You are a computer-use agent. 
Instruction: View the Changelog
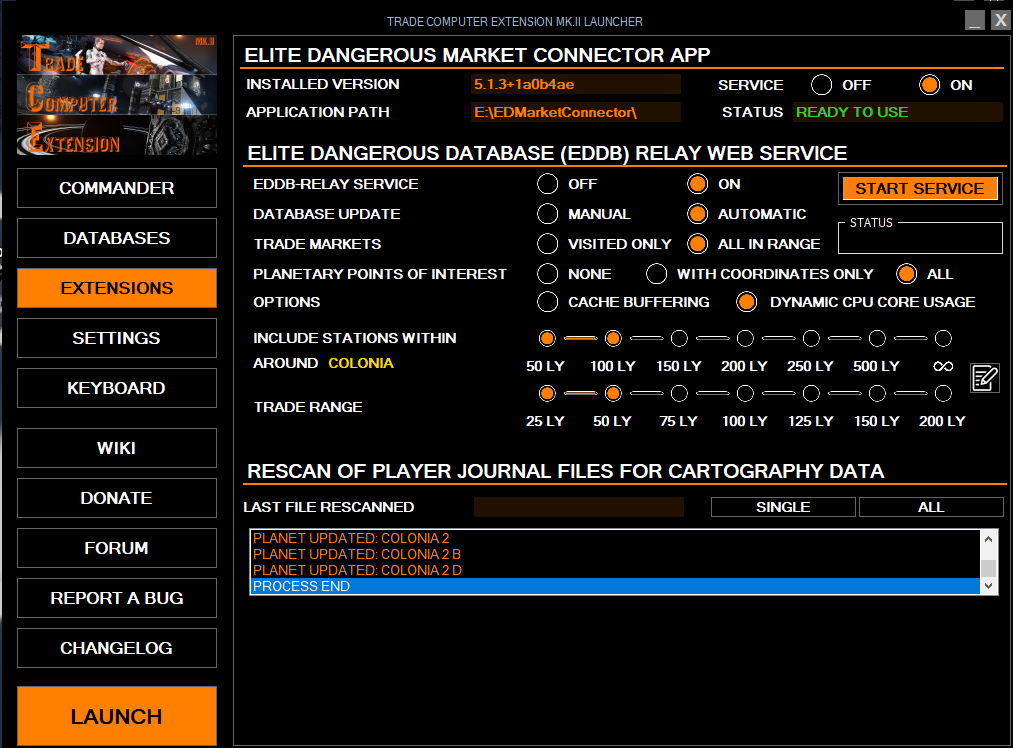click(117, 648)
